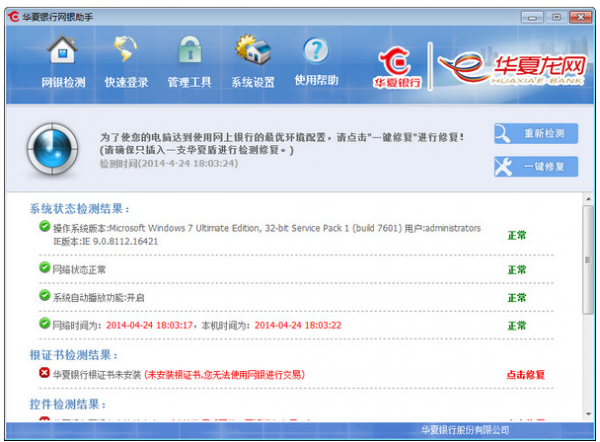Select the 网银检测 tab label
Image resolution: width=600 pixels, height=442 pixels.
tap(63, 82)
